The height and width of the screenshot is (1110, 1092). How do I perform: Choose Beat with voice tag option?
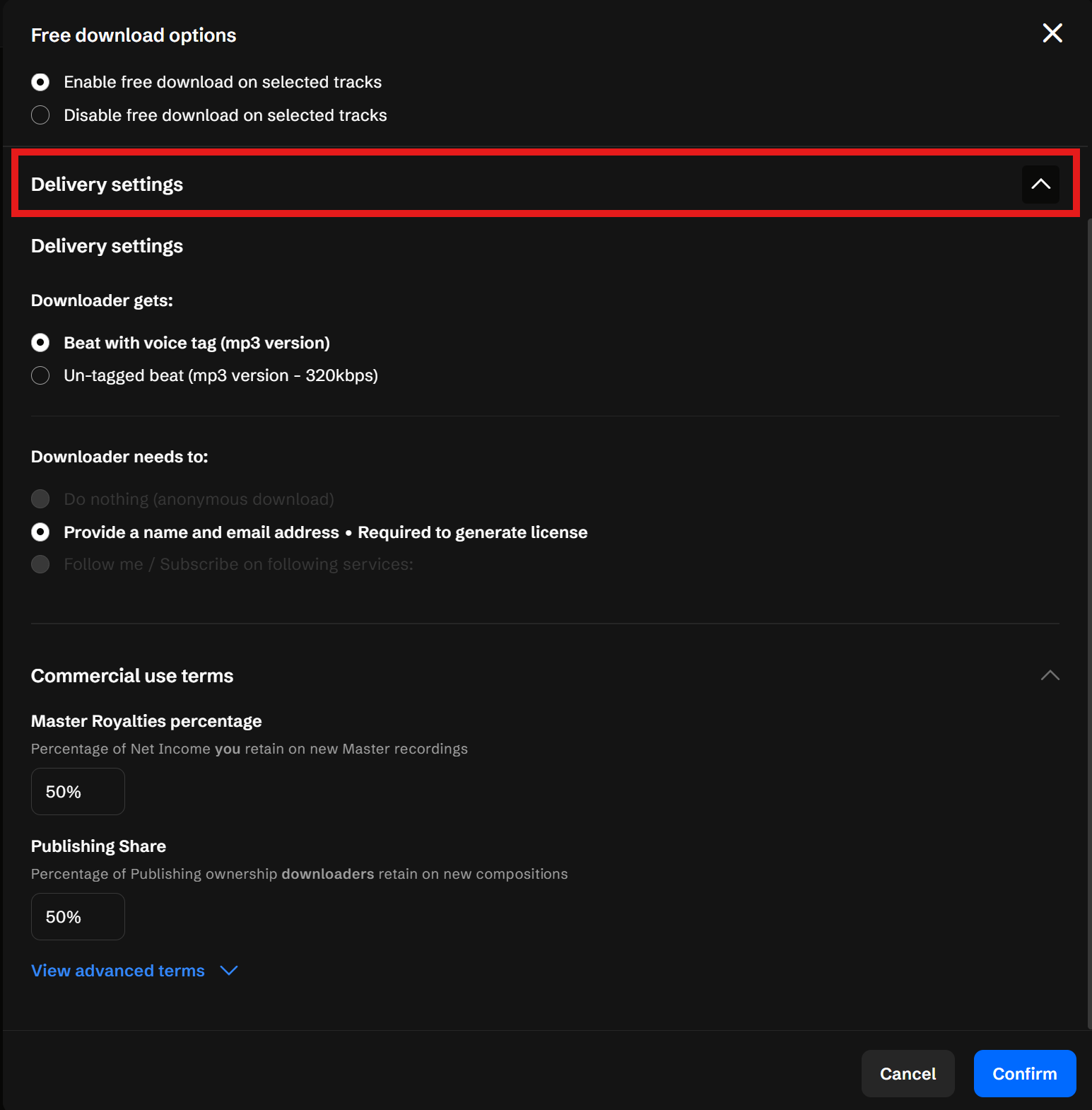pos(41,343)
